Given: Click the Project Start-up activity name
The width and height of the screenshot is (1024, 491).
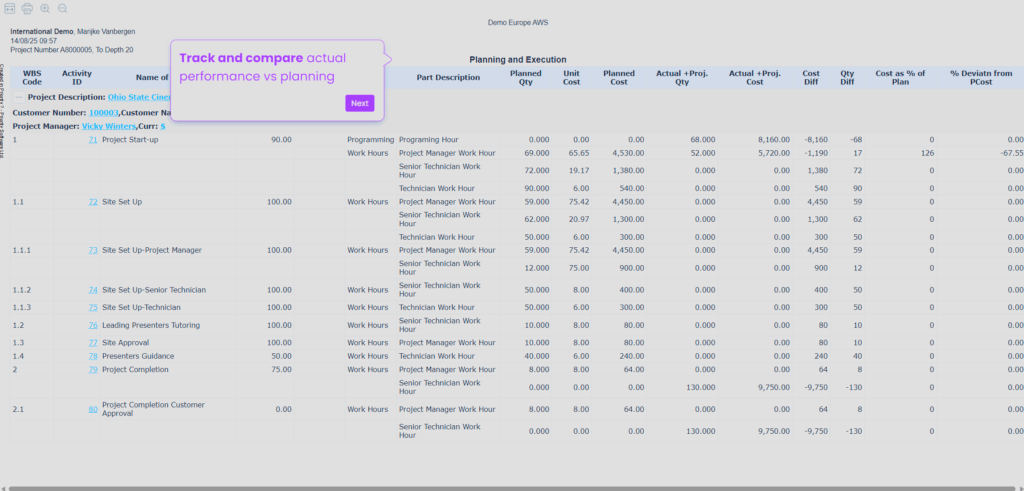Looking at the screenshot, I should pyautogui.click(x=130, y=140).
